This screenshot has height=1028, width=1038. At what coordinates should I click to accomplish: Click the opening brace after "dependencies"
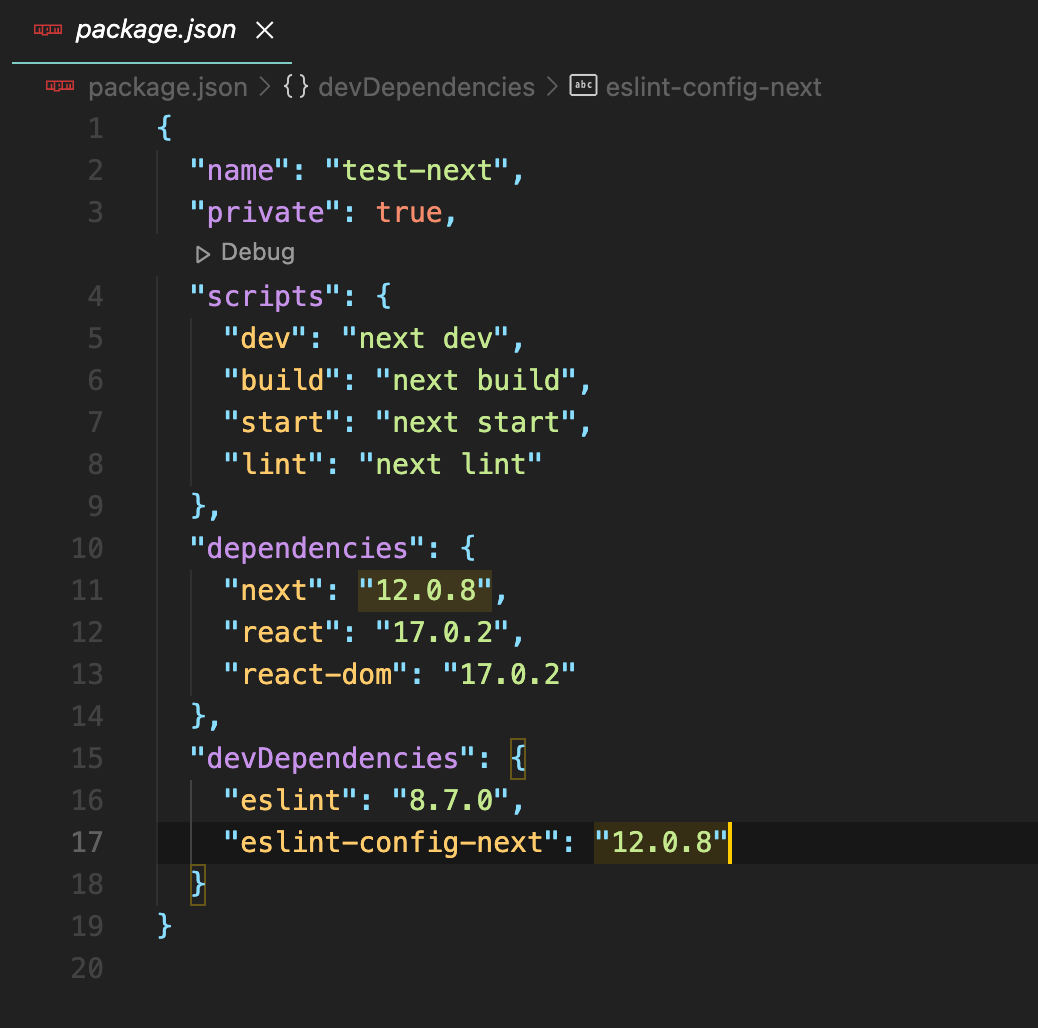click(x=467, y=548)
